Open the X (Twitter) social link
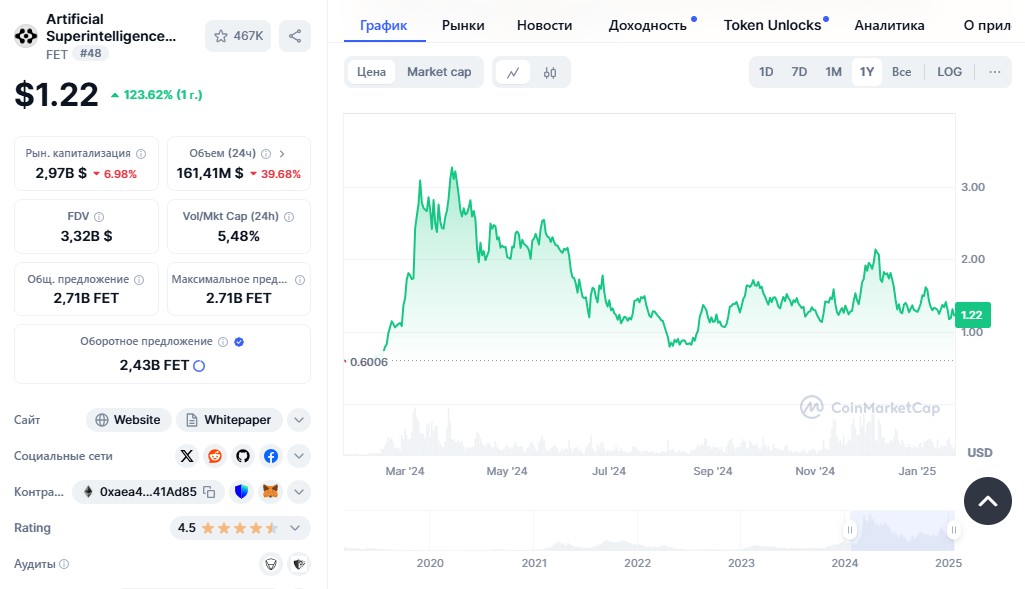The height and width of the screenshot is (589, 1025). pyautogui.click(x=187, y=456)
